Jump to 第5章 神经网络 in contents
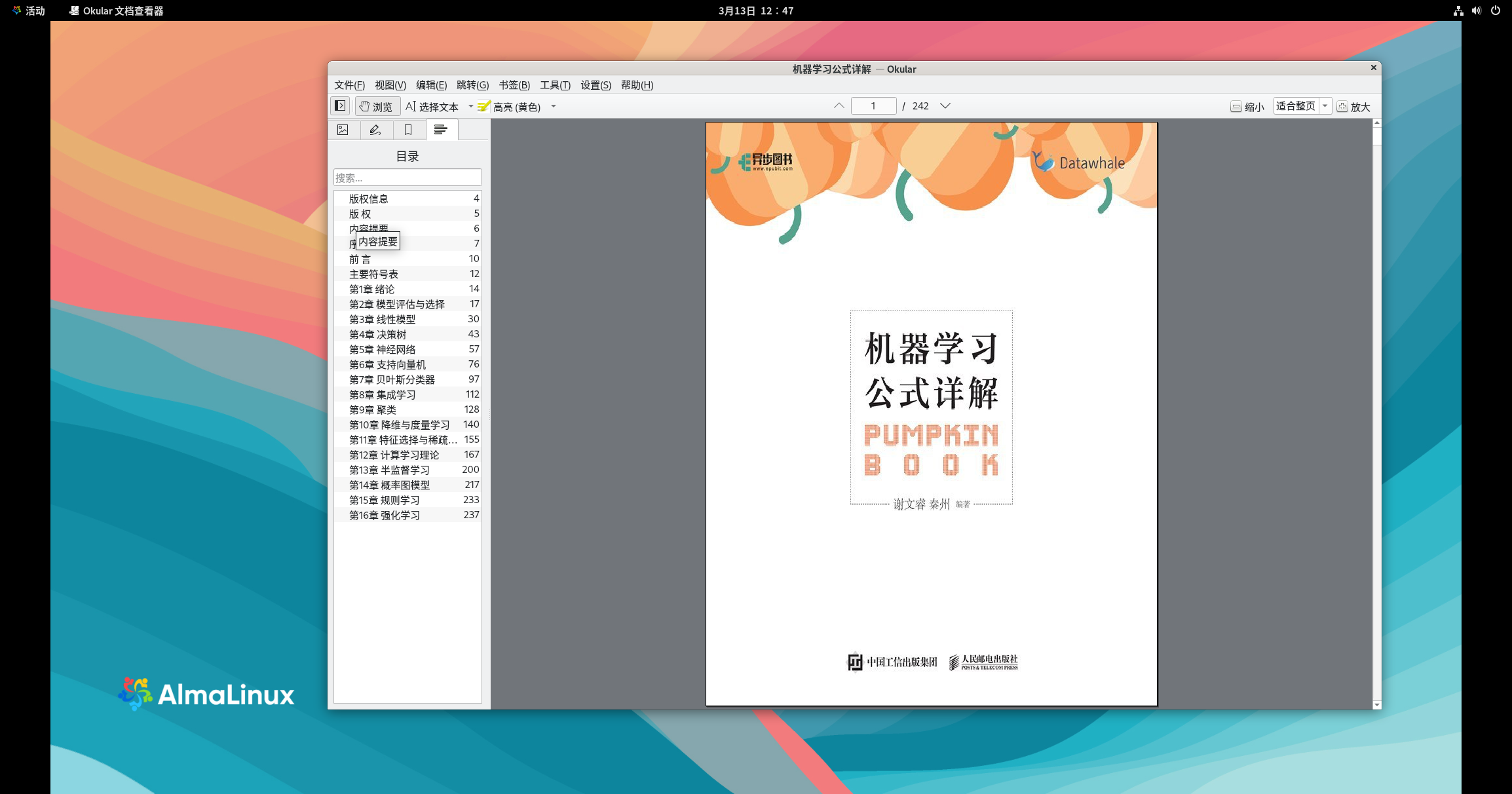This screenshot has height=794, width=1512. [x=383, y=349]
